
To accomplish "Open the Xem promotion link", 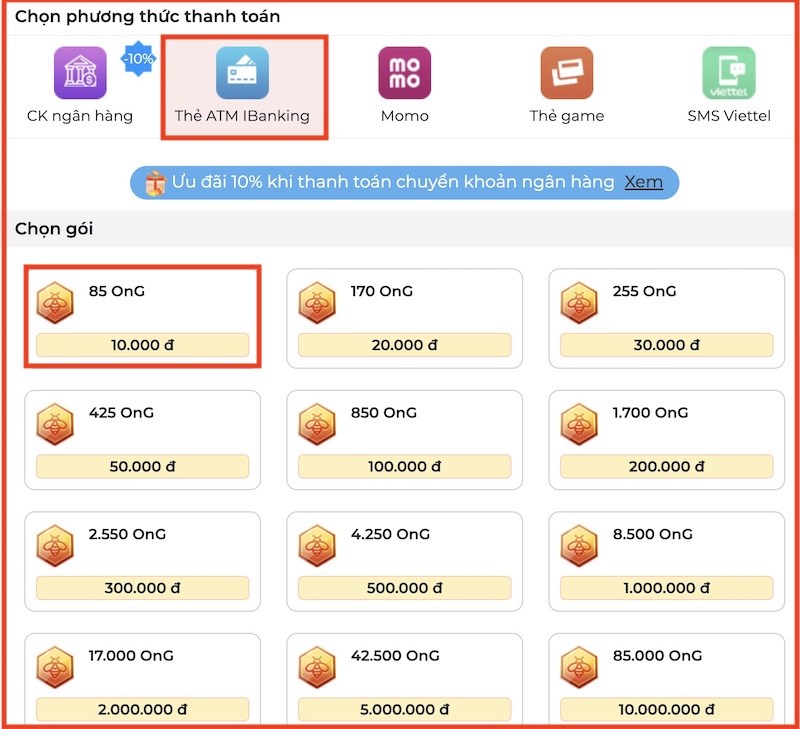I will coord(645,181).
